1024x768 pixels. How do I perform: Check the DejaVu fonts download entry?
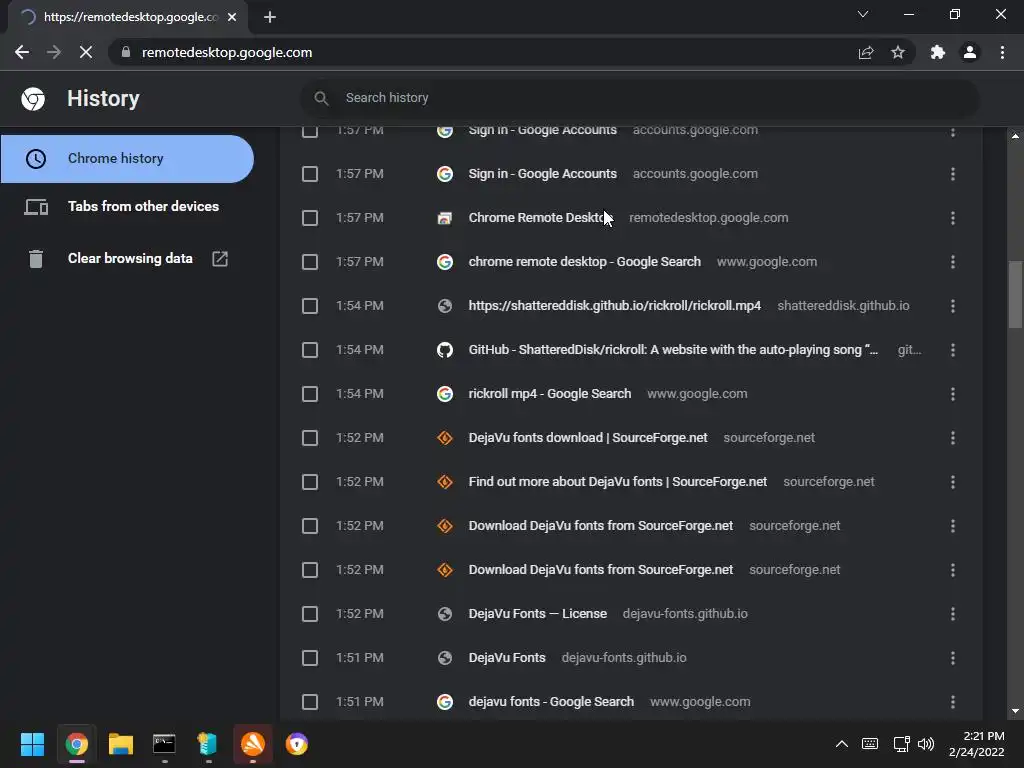(x=310, y=438)
